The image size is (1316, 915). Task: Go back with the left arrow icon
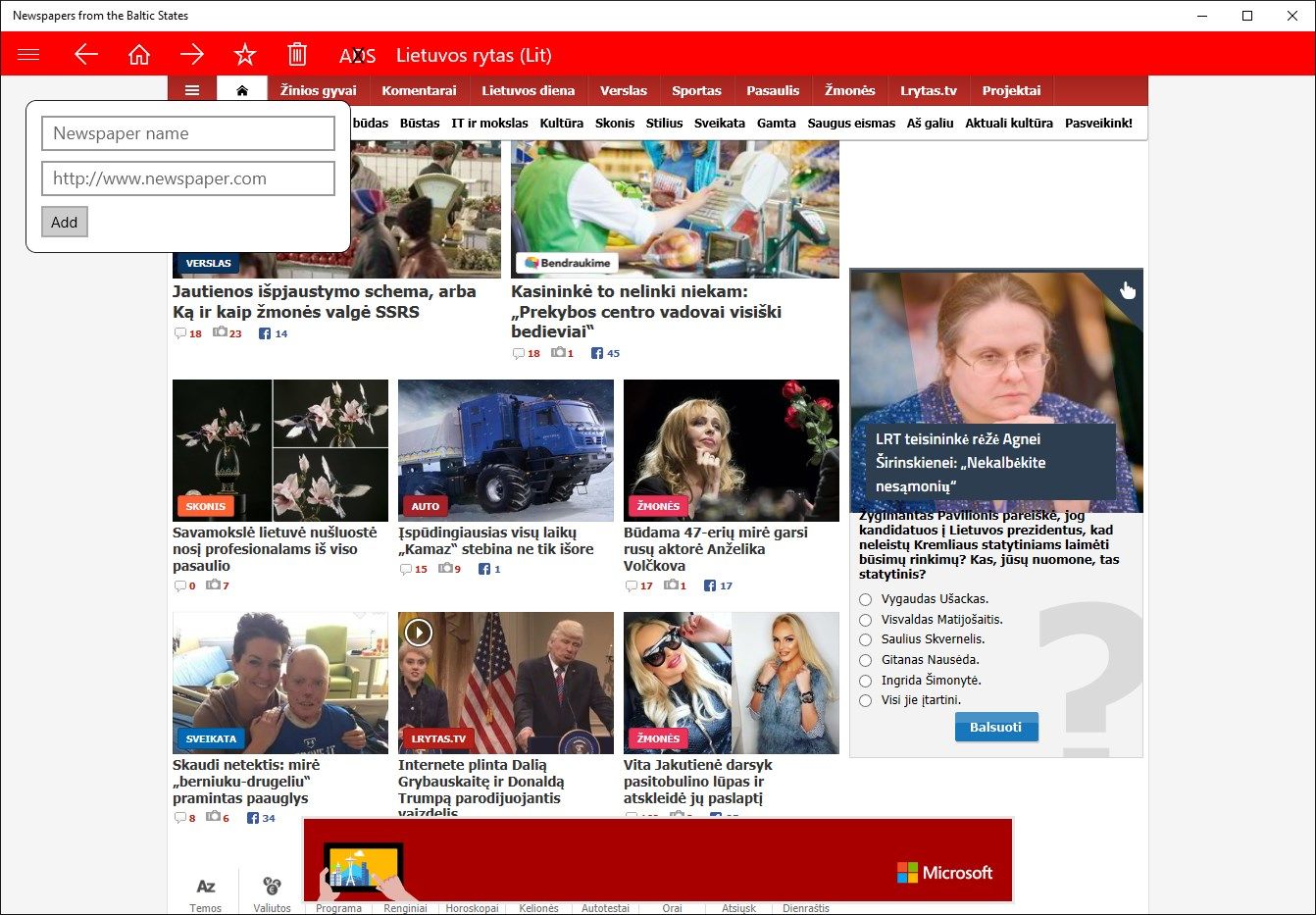pyautogui.click(x=86, y=55)
